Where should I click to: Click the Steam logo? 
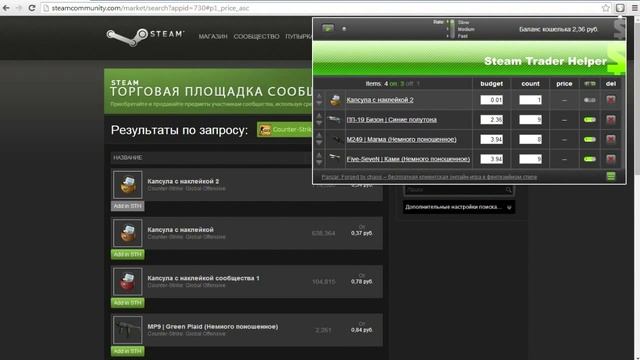pos(145,36)
